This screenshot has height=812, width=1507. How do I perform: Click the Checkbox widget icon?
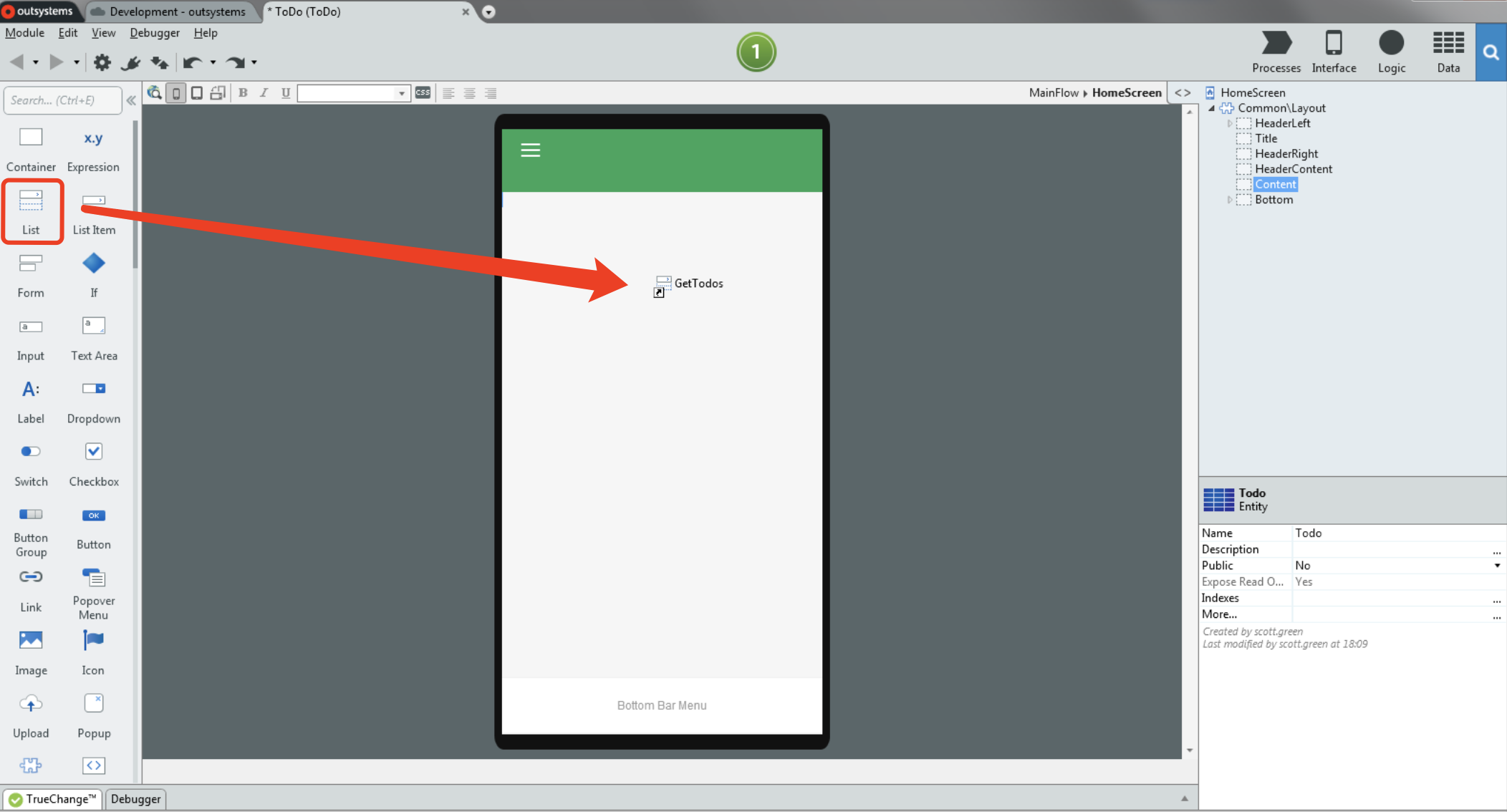click(x=92, y=453)
